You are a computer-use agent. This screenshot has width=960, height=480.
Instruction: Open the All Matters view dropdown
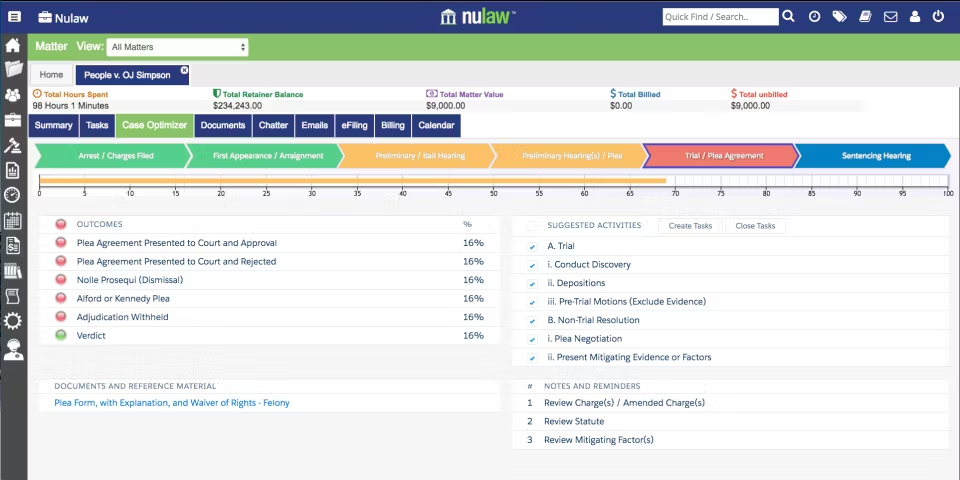178,47
